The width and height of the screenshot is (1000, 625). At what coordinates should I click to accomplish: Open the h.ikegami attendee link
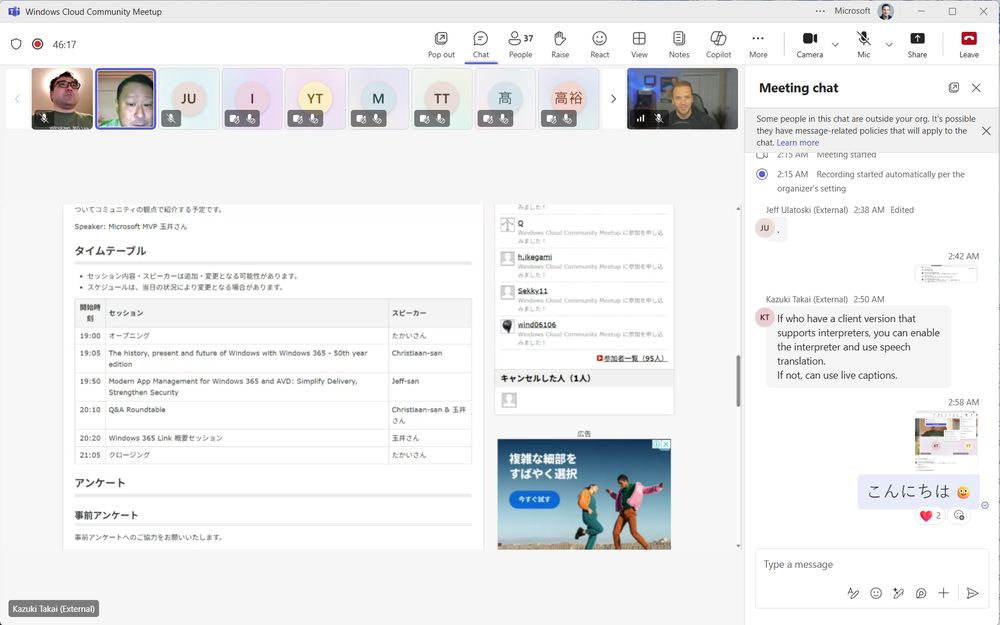click(x=534, y=256)
